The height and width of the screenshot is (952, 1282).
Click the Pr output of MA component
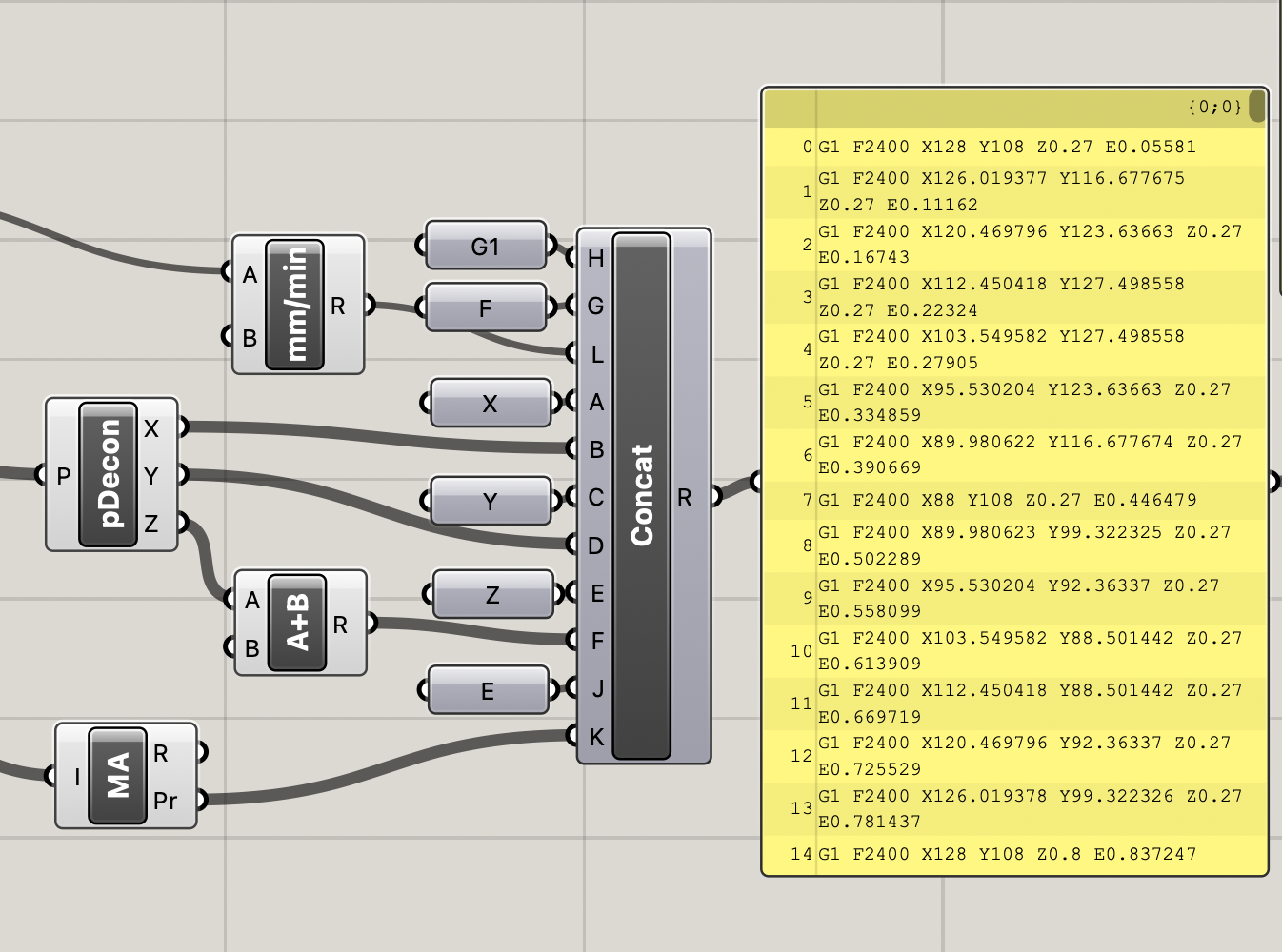pos(165,801)
